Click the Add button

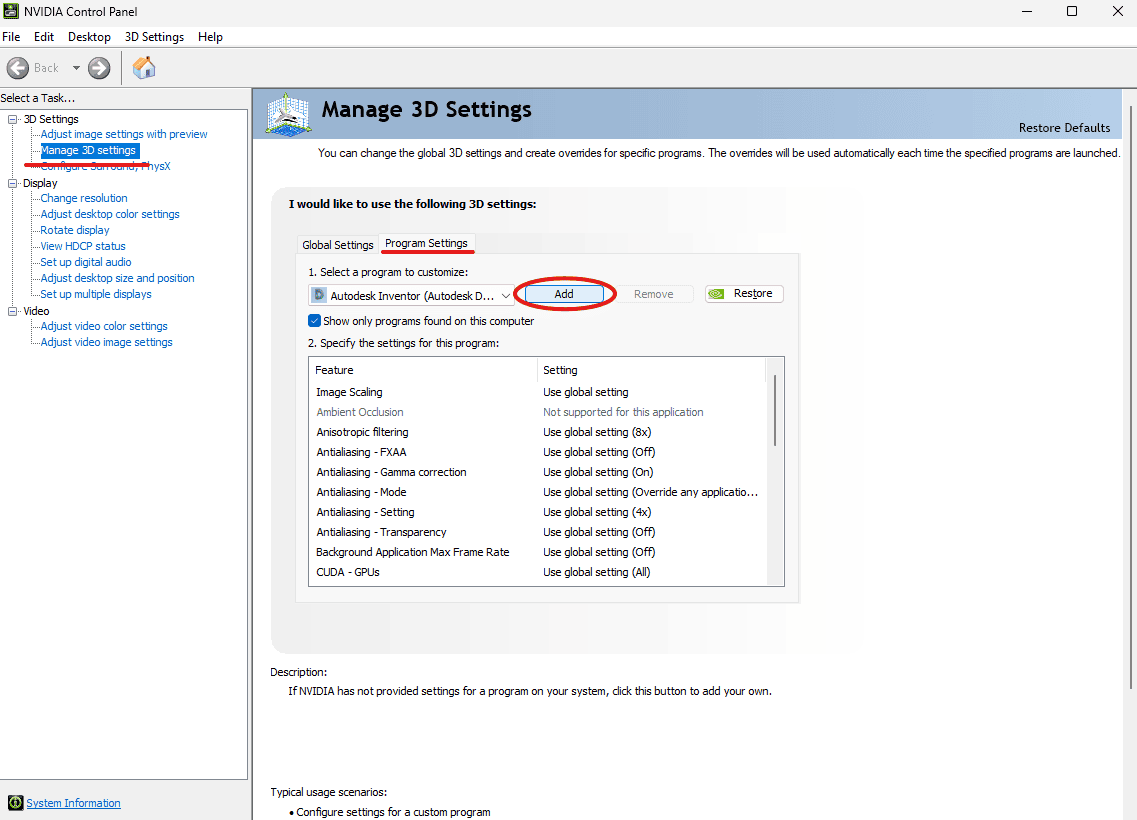(564, 294)
